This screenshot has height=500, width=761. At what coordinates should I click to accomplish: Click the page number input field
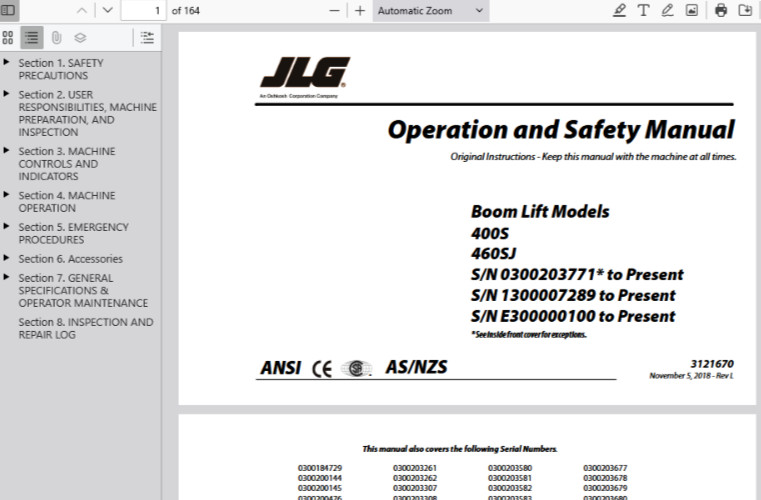point(143,11)
